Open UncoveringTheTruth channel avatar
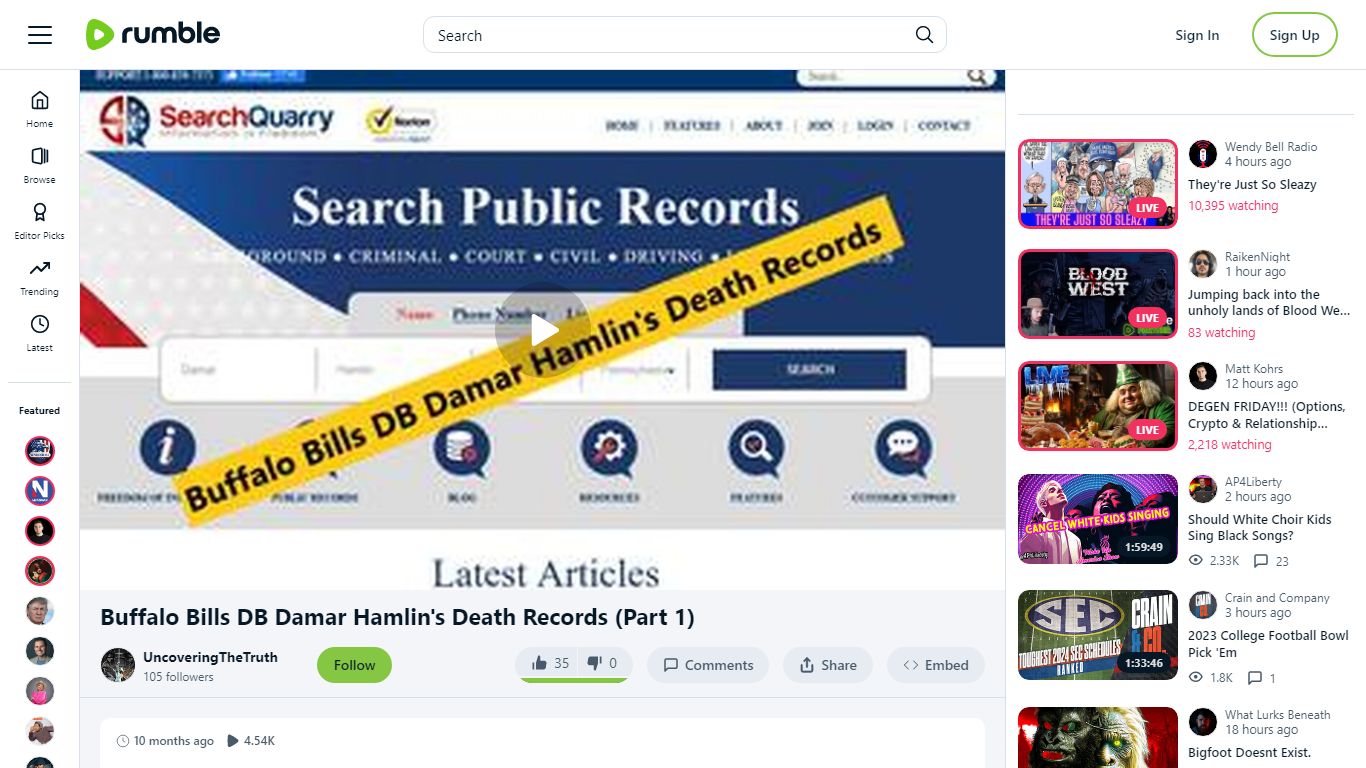Screen dimensions: 1366x768 [118, 665]
